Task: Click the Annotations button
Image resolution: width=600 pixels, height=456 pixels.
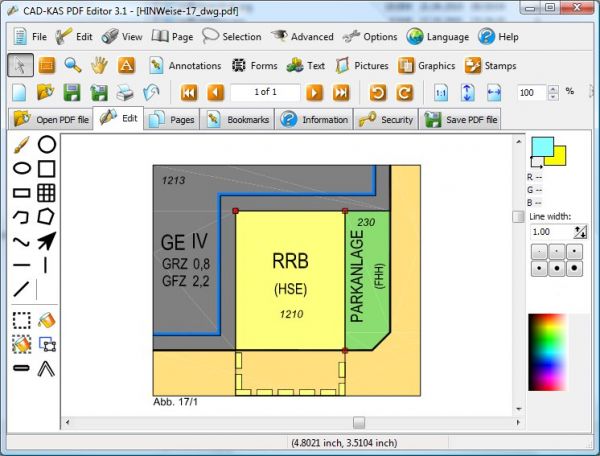Action: tap(185, 66)
